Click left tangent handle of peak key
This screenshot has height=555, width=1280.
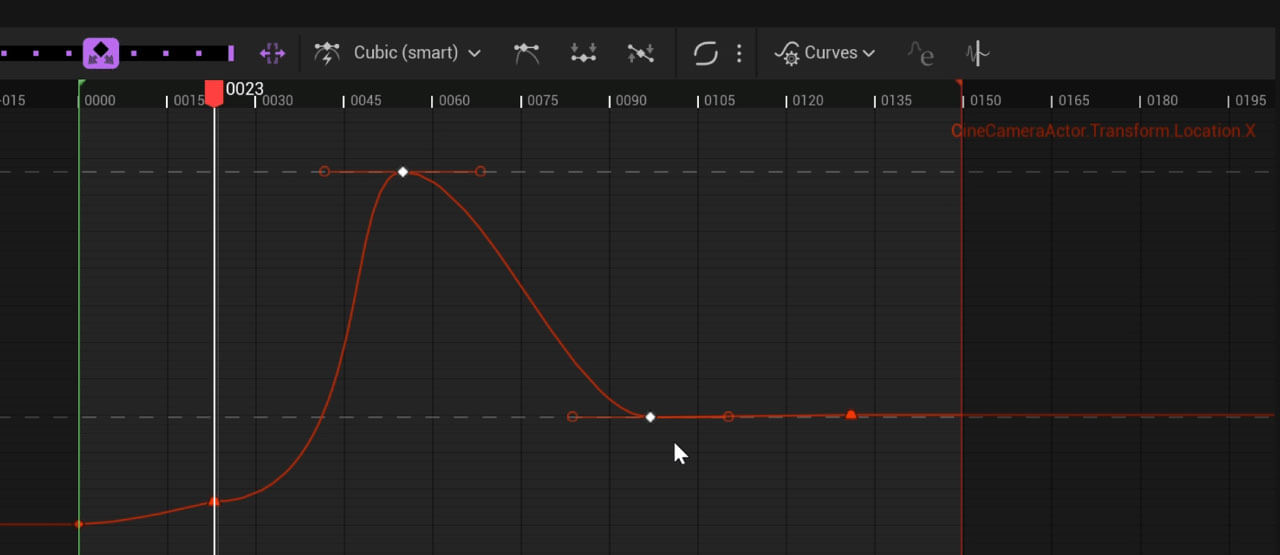tap(324, 172)
